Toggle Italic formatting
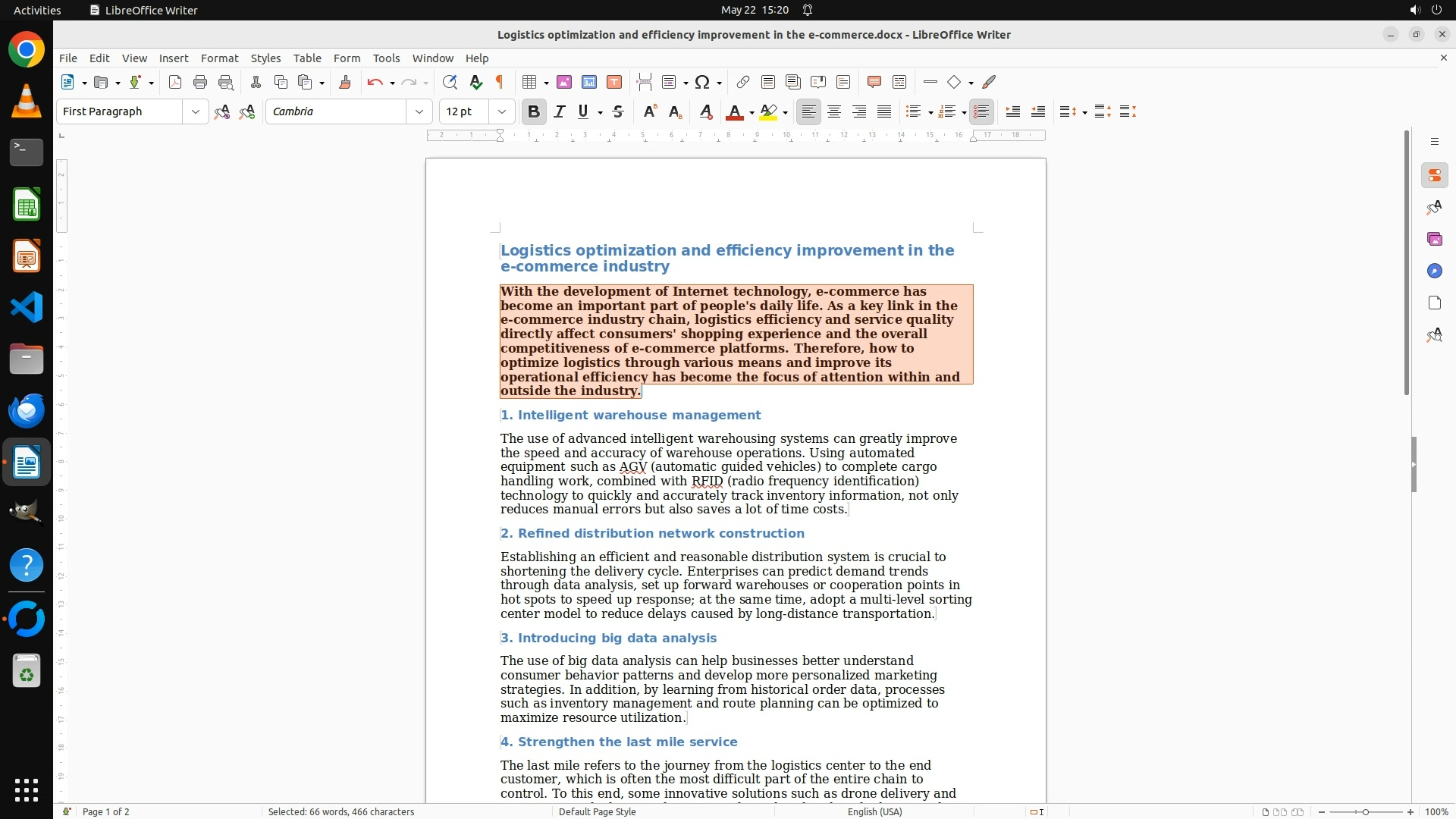 tap(560, 111)
